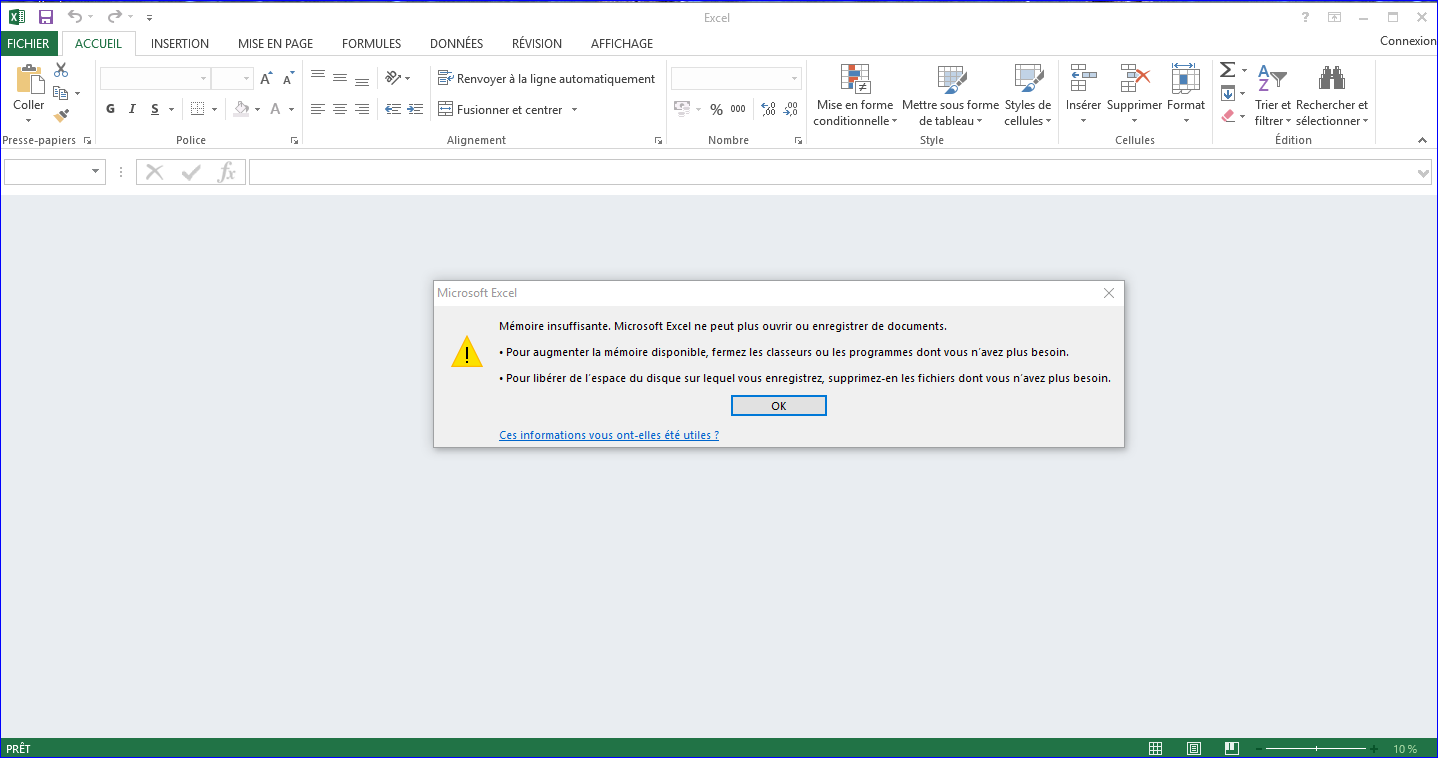Switch to Page Layout view in status bar
The height and width of the screenshot is (758, 1438).
[1194, 748]
